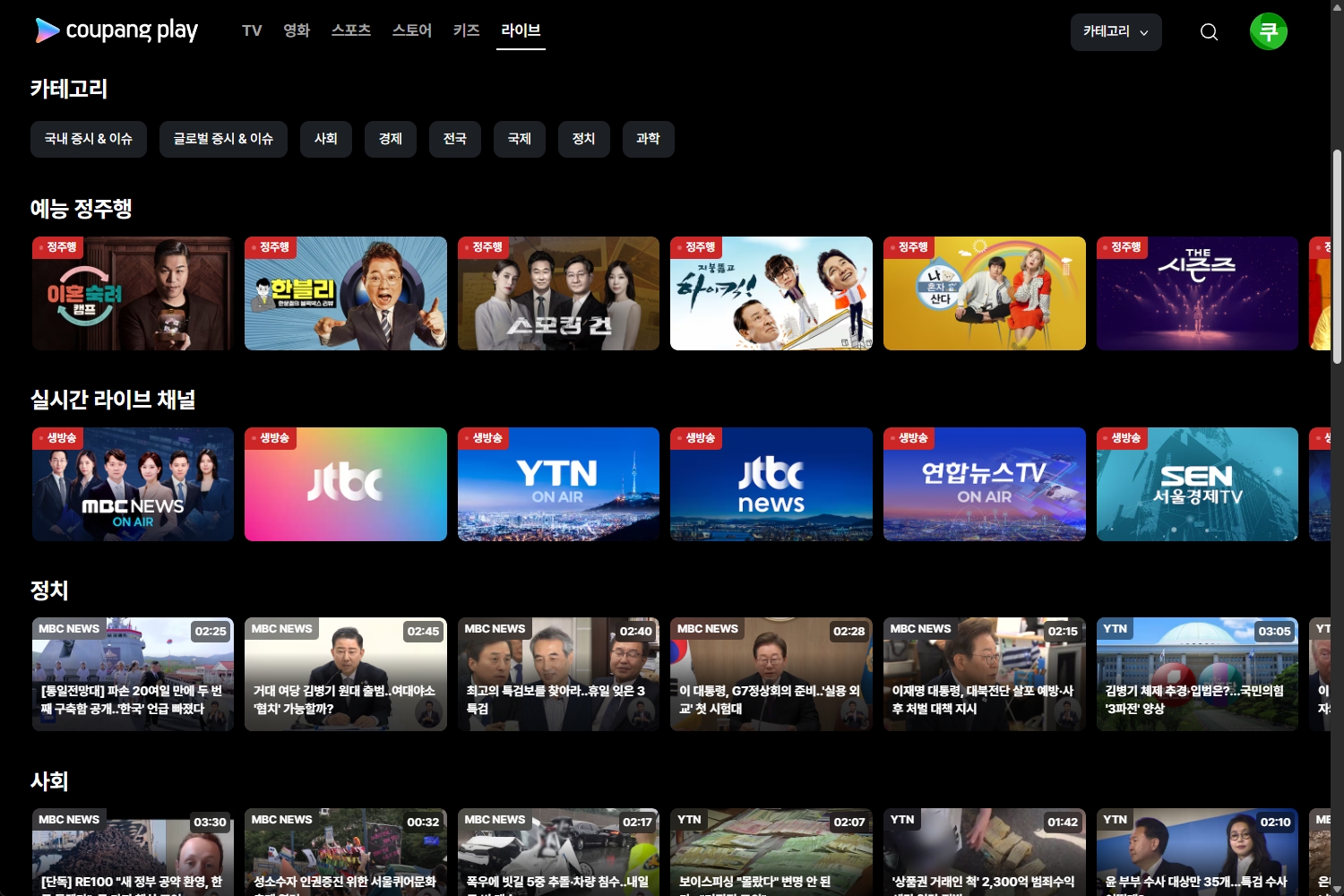This screenshot has width=1344, height=896.
Task: Select the 글로벌 증시 & 이슈 category
Action: 223,139
